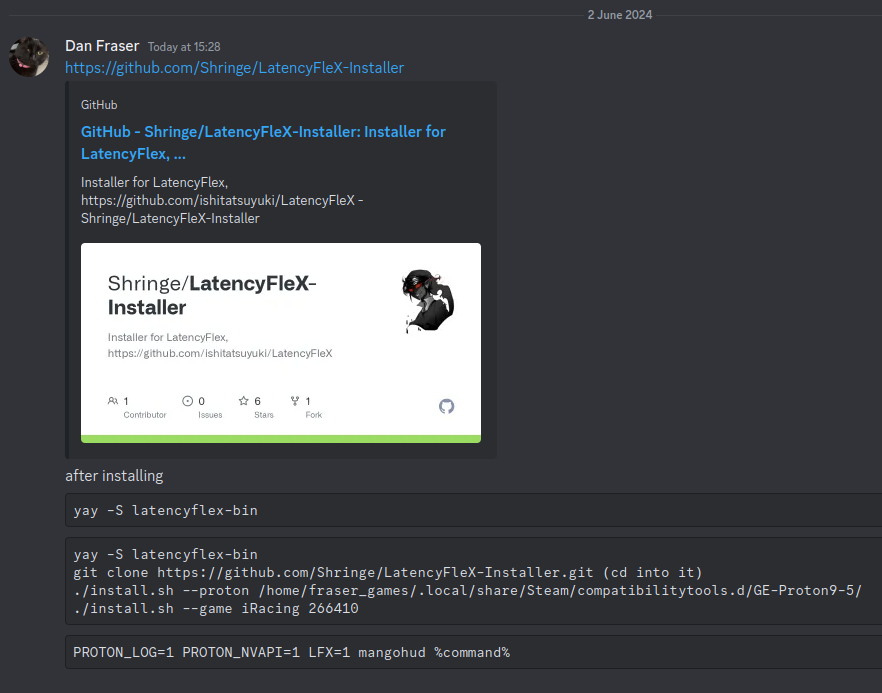The image size is (882, 693).
Task: Click first code block 'yay -S latencyflex-bin'
Action: tap(474, 510)
